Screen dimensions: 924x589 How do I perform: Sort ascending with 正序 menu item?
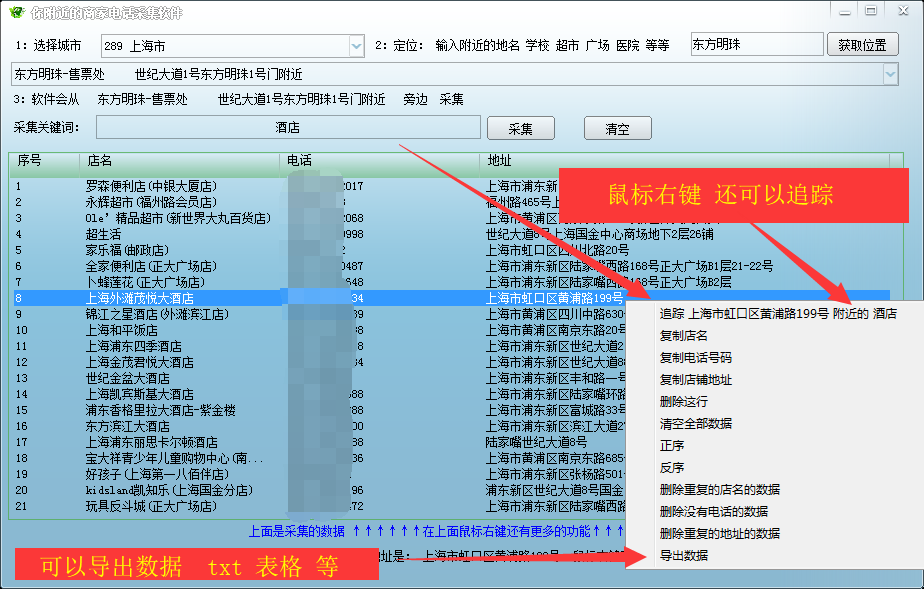coord(672,446)
